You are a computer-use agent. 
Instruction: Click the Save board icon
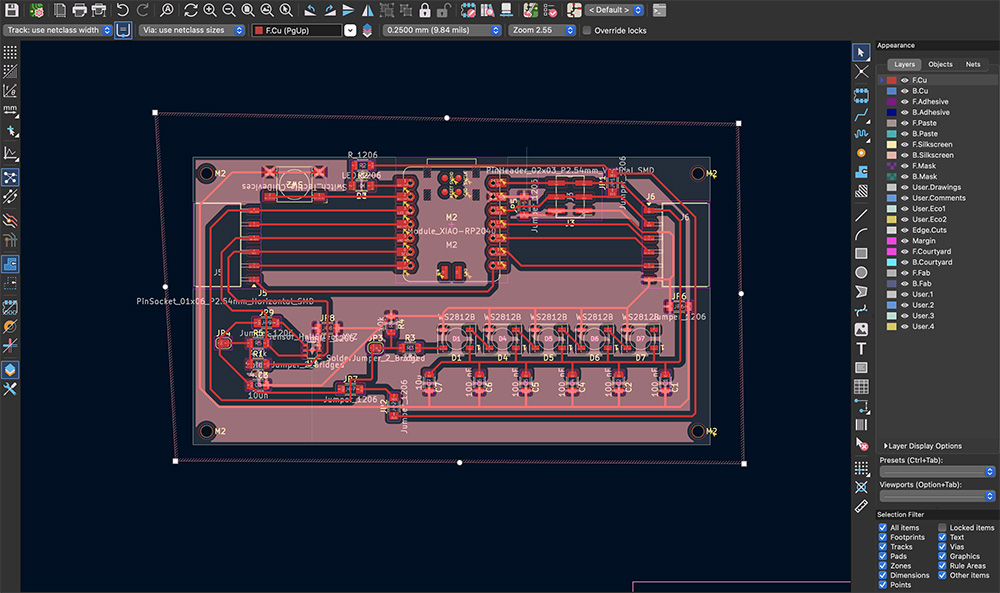click(x=11, y=10)
